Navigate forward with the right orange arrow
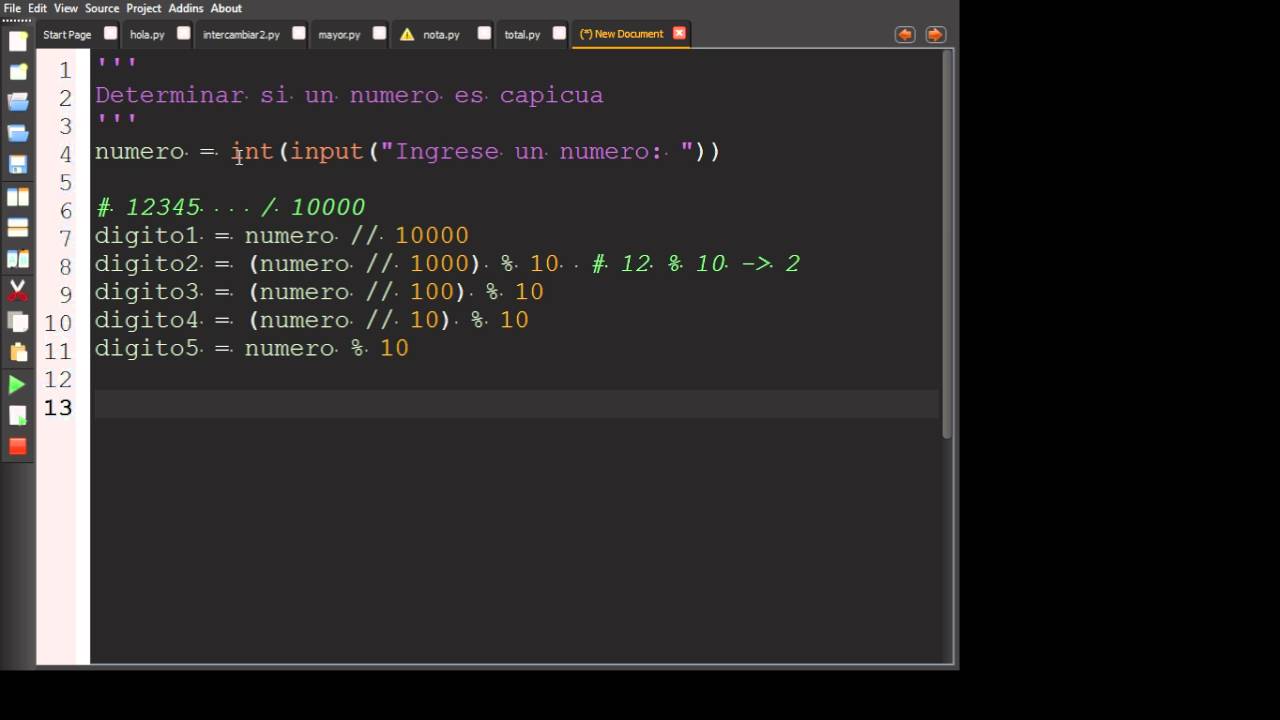The image size is (1280, 720). point(935,34)
